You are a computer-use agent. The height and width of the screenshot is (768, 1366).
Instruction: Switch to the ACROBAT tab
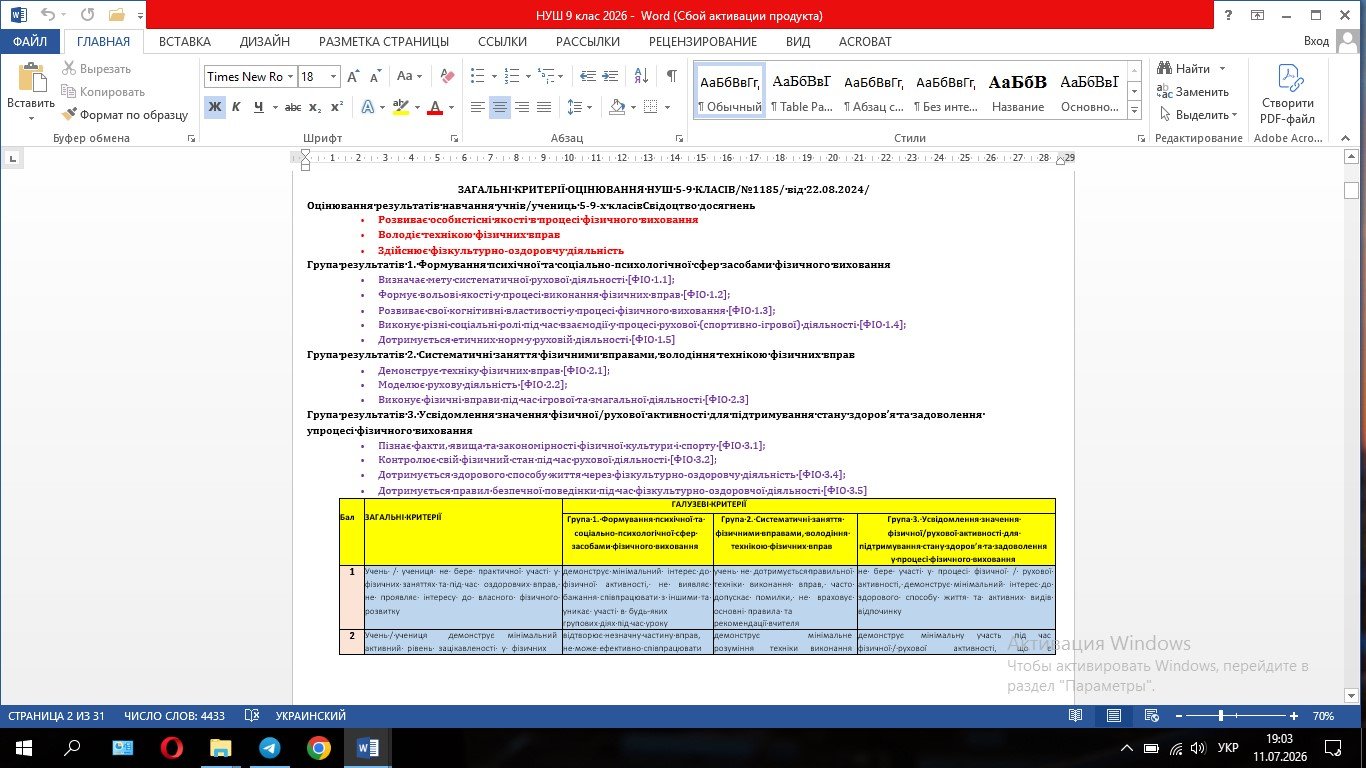point(865,41)
